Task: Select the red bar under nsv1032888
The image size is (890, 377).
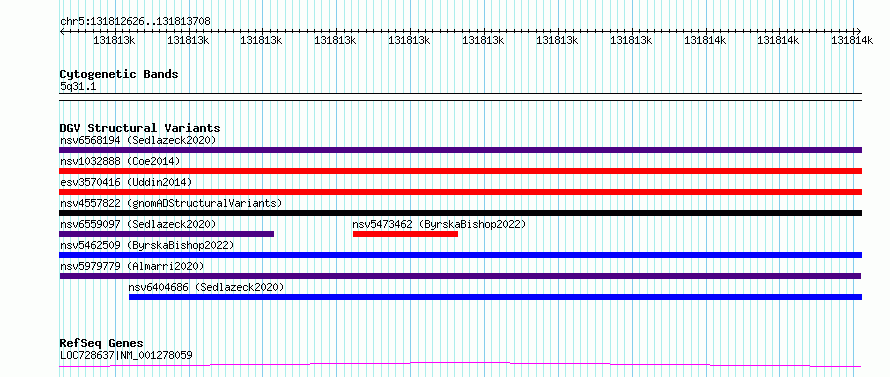Action: [460, 171]
